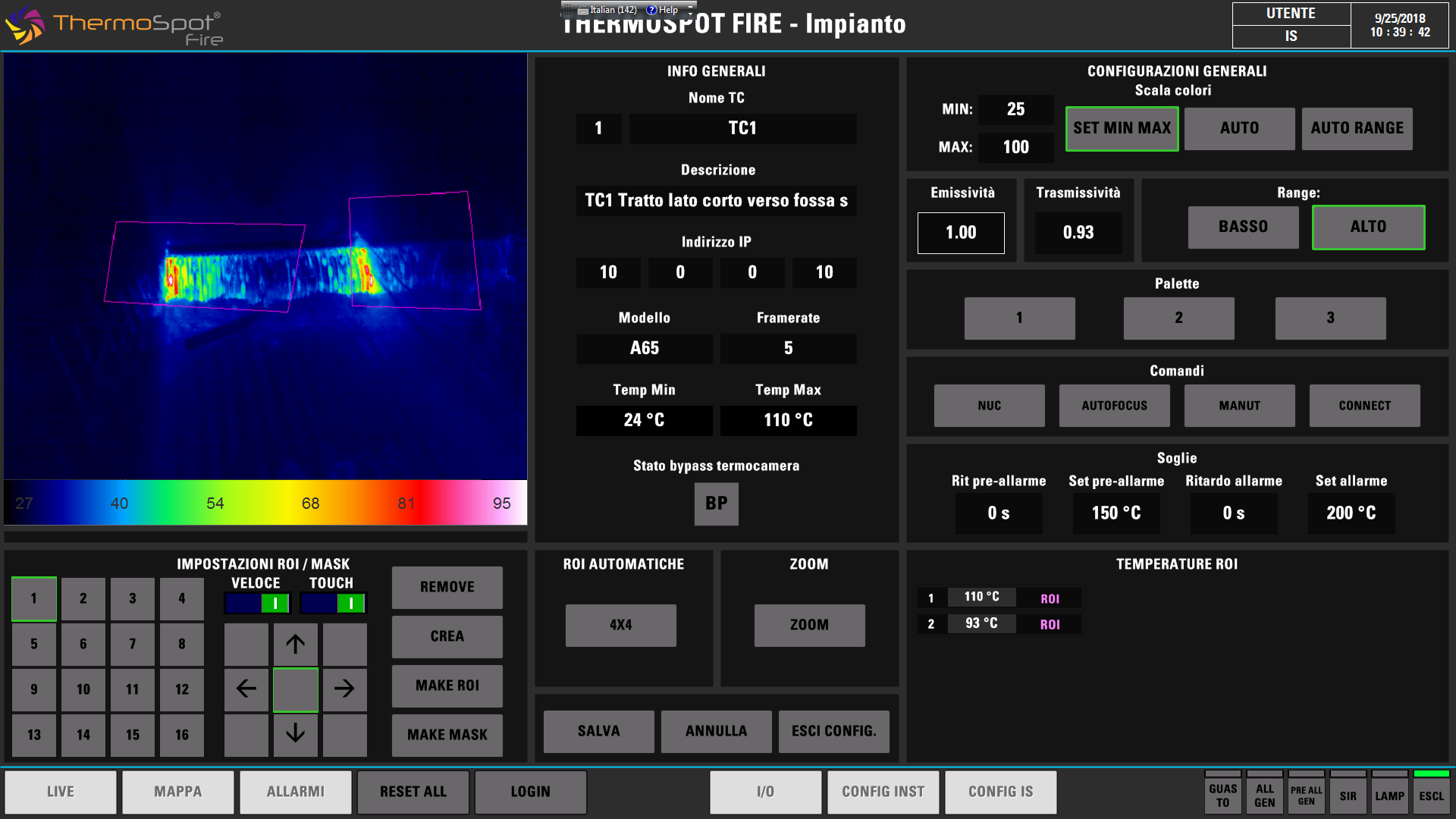Toggle the BP bypass thermocamera button
This screenshot has height=819, width=1456.
(x=716, y=504)
